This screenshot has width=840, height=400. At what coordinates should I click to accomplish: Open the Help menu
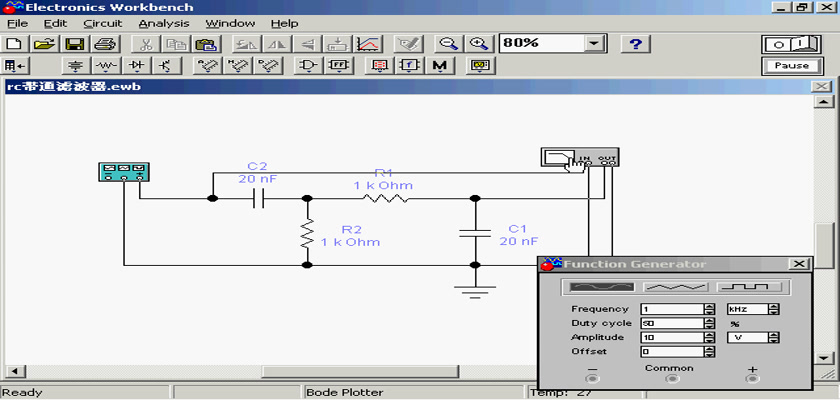pyautogui.click(x=284, y=24)
